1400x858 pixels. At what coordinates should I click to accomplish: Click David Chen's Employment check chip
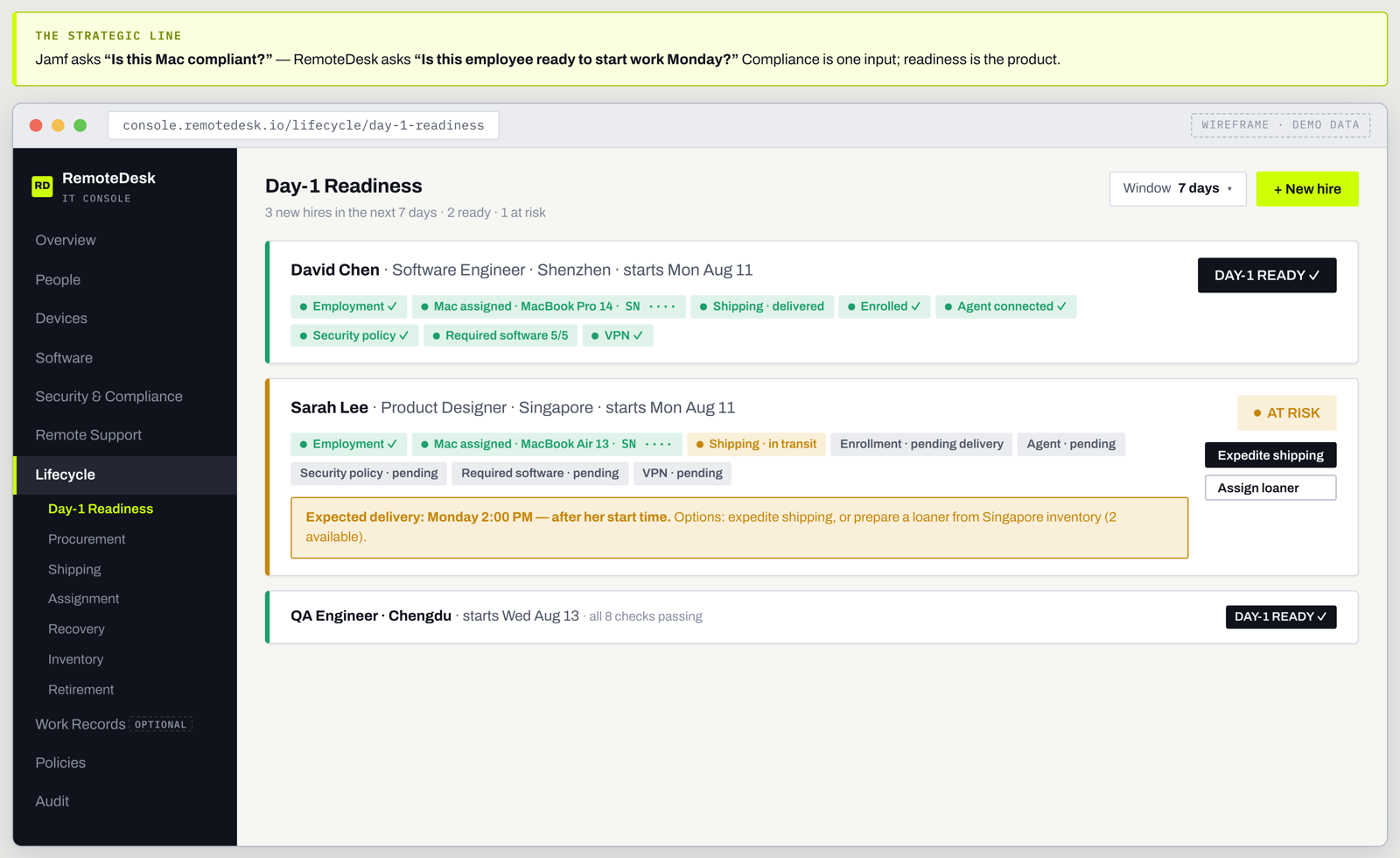[348, 306]
